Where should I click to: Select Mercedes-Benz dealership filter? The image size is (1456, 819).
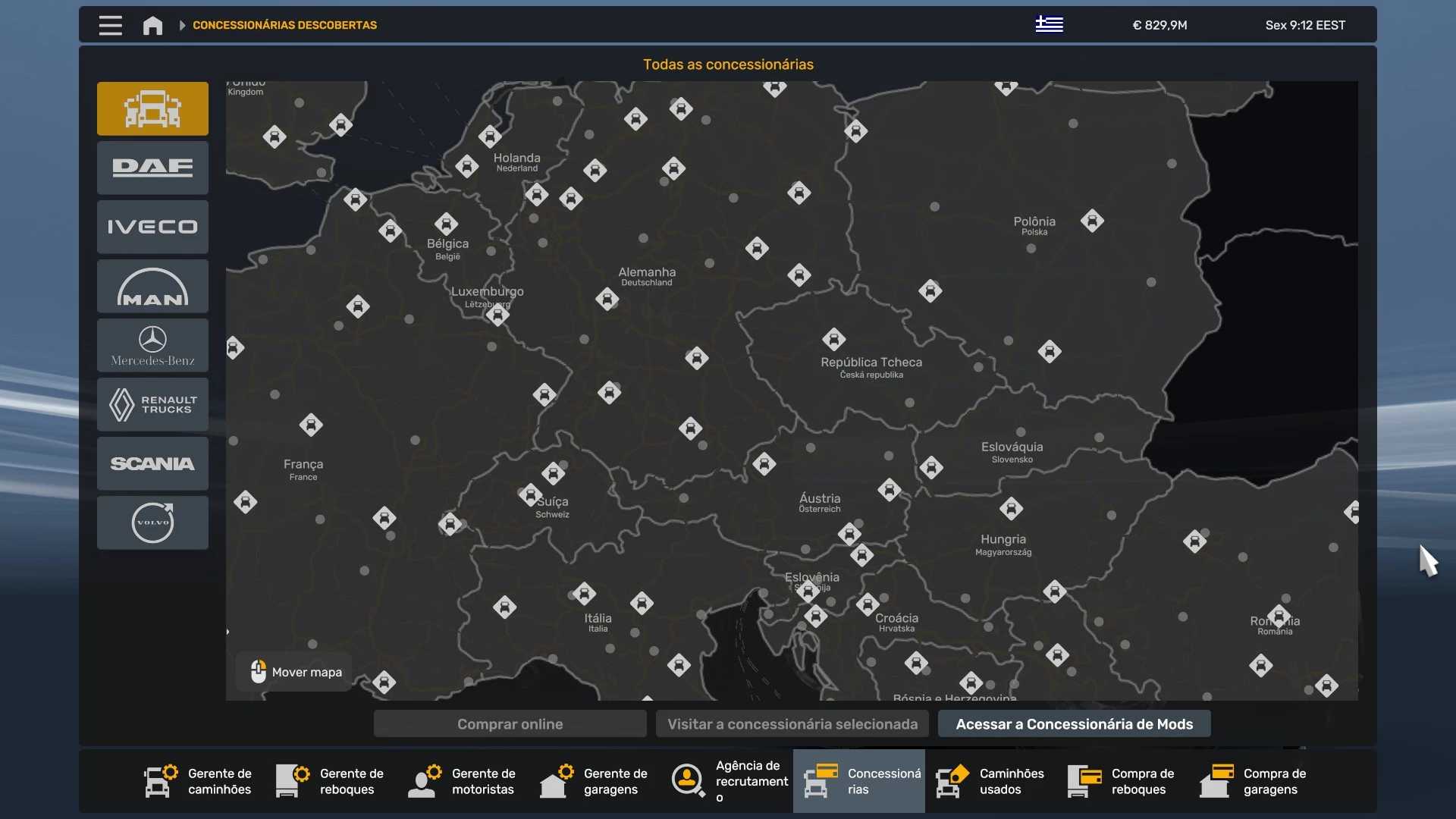152,345
